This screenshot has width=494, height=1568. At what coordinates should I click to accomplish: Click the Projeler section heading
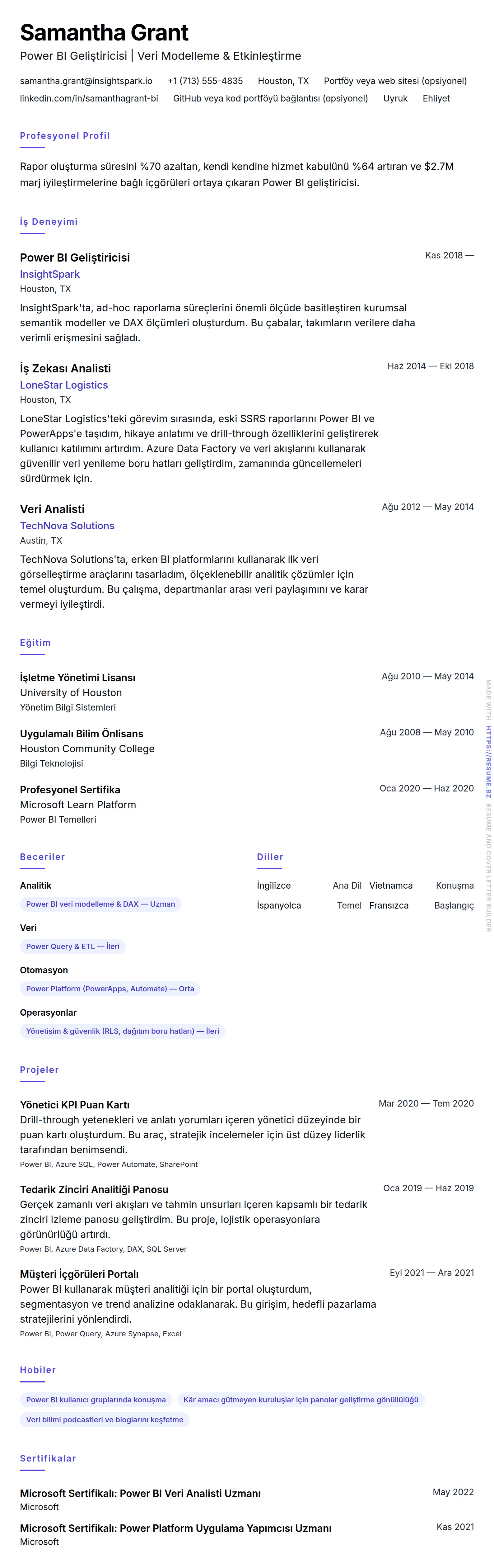39,1070
